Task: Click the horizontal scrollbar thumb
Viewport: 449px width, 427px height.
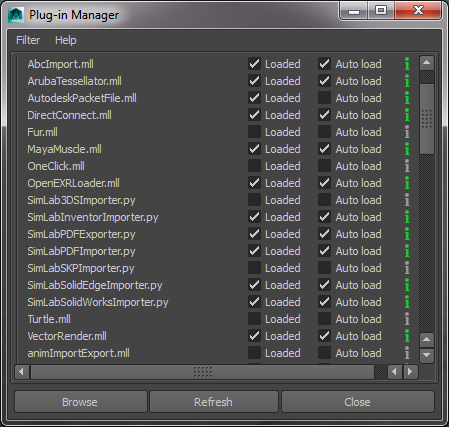Action: (202, 371)
